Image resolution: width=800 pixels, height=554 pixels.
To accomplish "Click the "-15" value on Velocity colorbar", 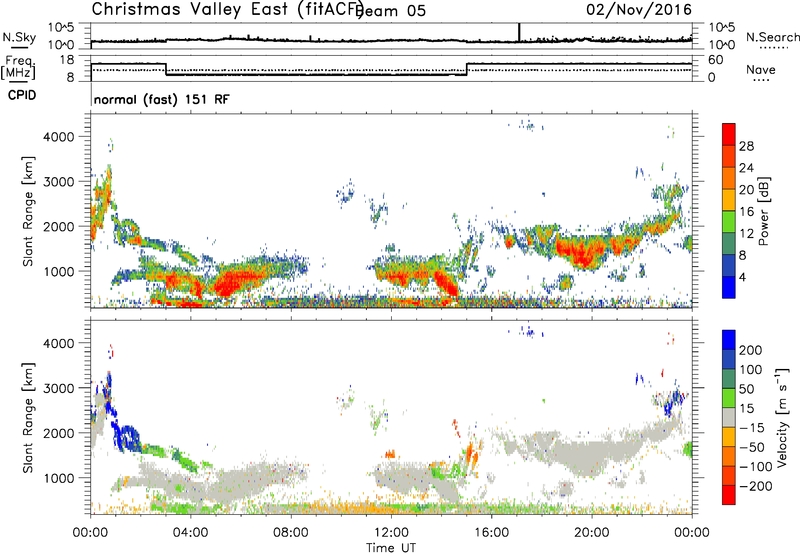I will [751, 427].
